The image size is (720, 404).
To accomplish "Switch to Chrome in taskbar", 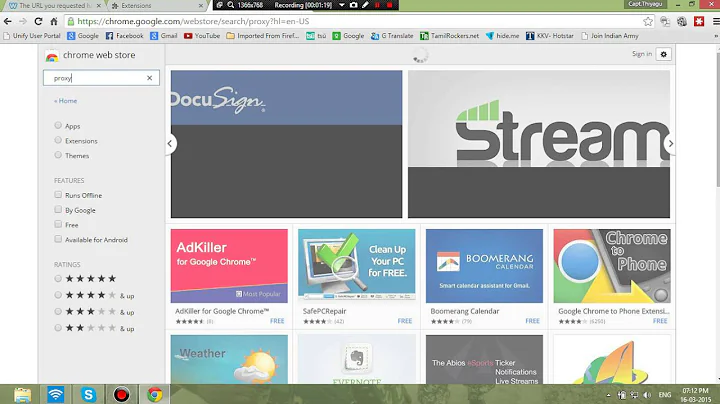I will pos(155,394).
